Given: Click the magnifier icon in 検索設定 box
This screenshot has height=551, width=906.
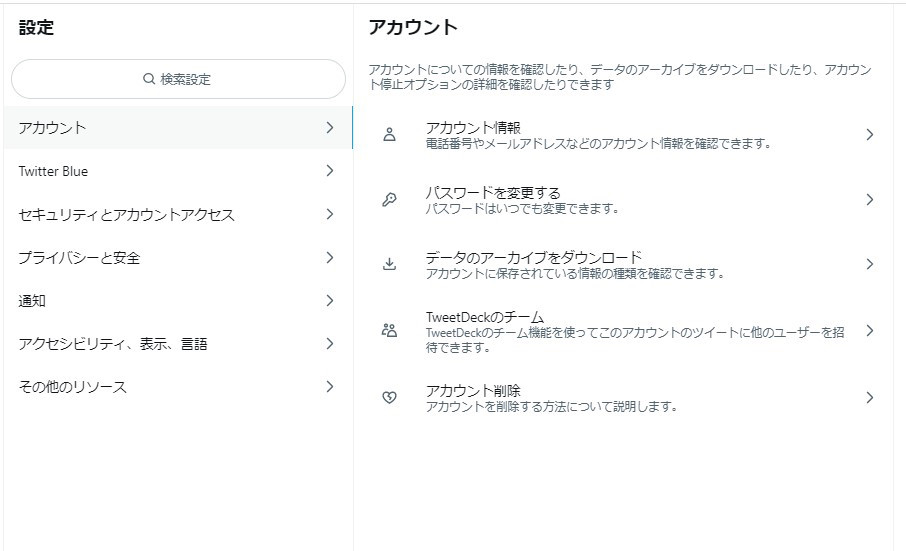Looking at the screenshot, I should [x=149, y=79].
